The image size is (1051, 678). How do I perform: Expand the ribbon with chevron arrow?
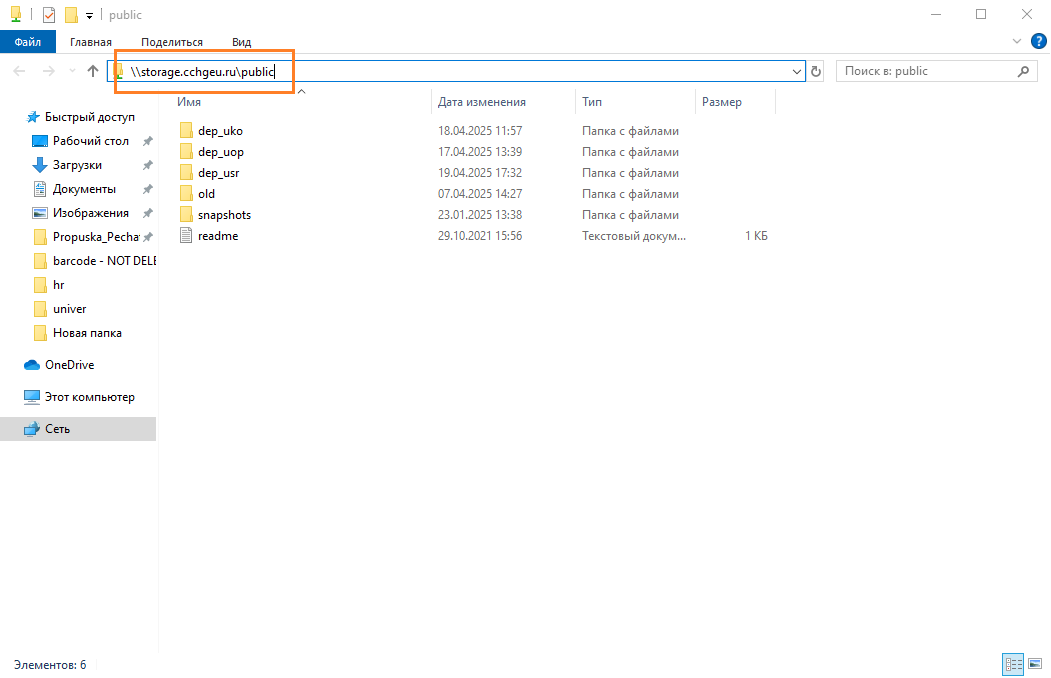click(x=1017, y=42)
